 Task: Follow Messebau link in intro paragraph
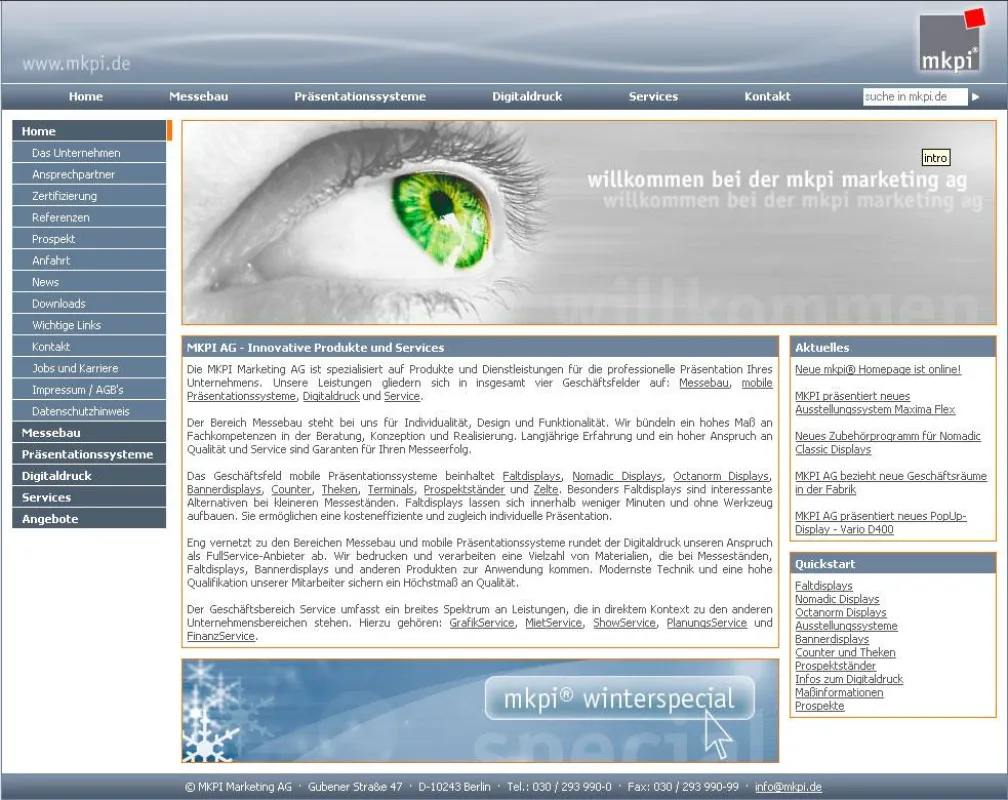pos(704,383)
